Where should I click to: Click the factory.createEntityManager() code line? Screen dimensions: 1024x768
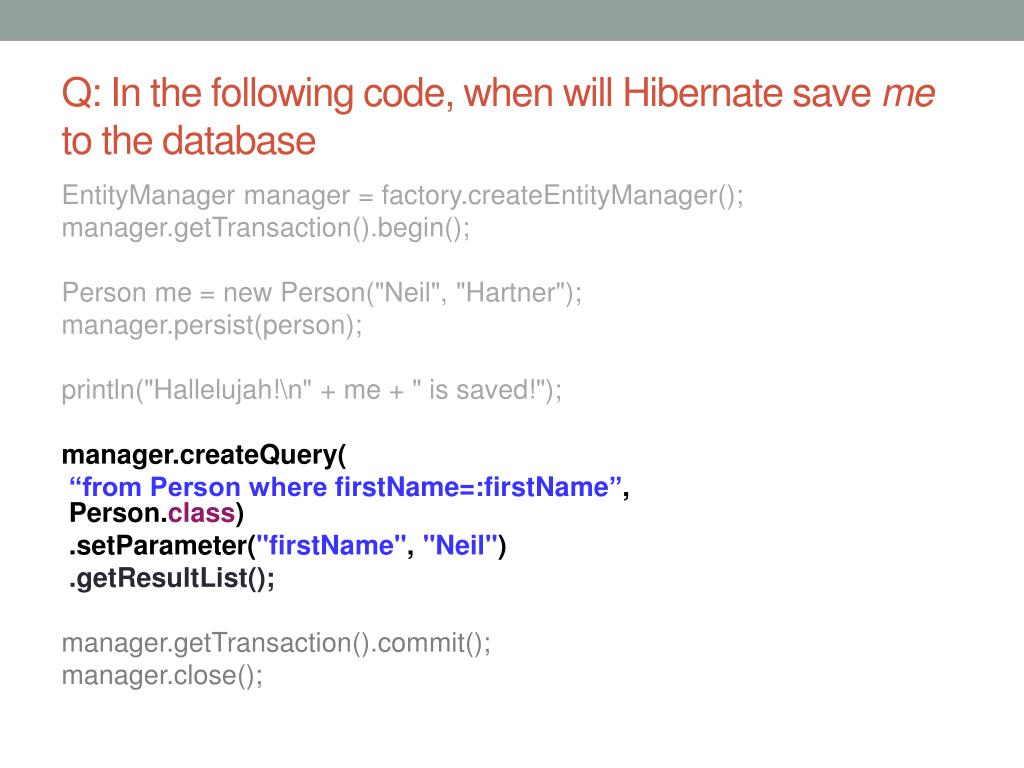(x=403, y=195)
